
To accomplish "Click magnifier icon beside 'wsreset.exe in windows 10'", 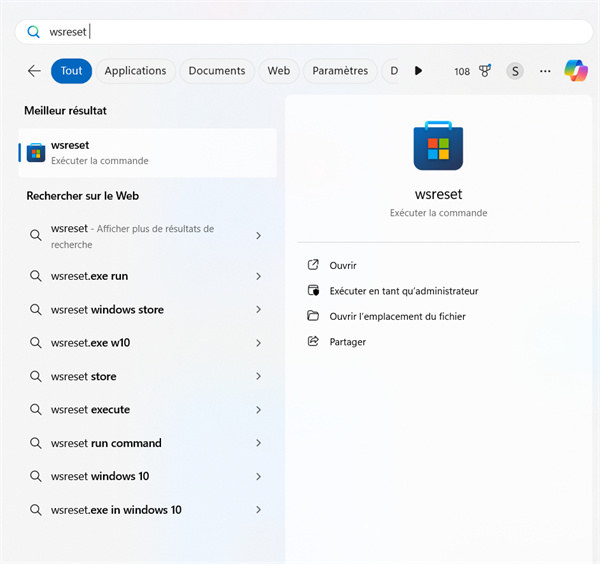I will [x=36, y=510].
